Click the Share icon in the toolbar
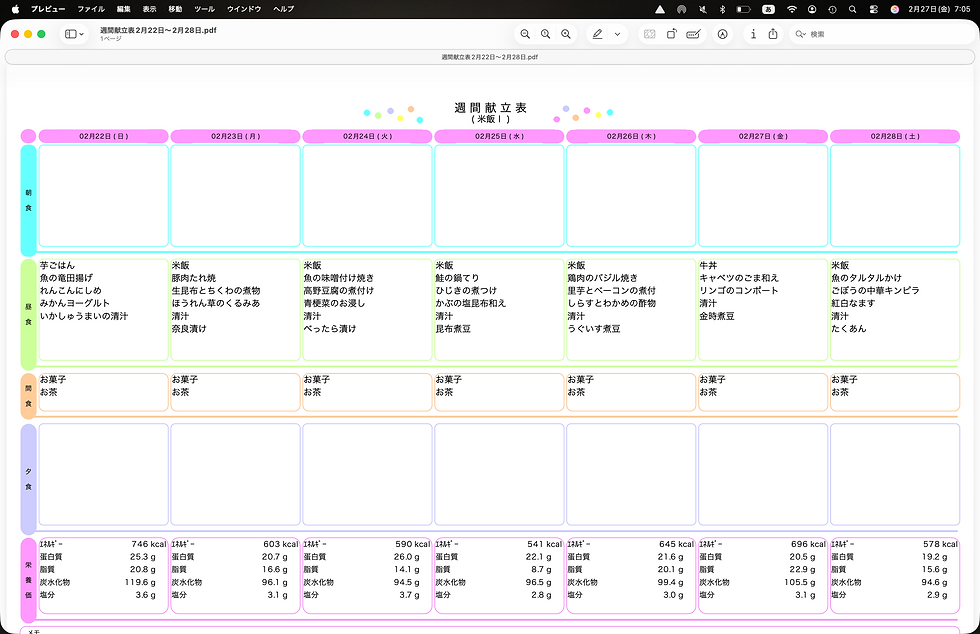 pos(773,34)
